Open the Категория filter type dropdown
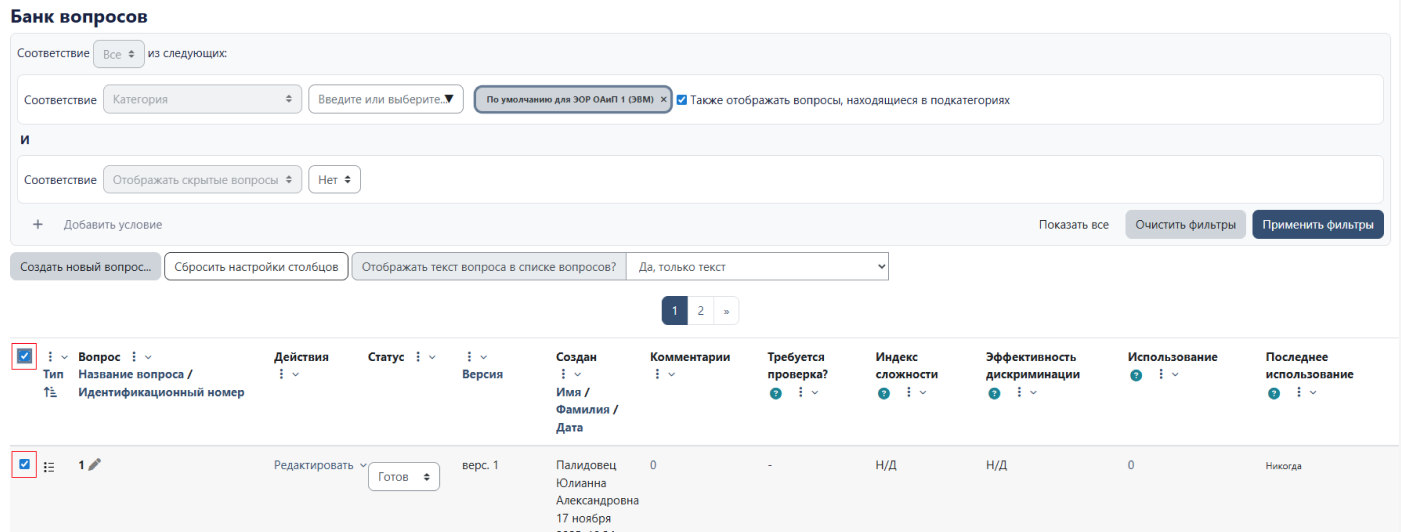Viewport: 1401px width, 532px height. 202,100
